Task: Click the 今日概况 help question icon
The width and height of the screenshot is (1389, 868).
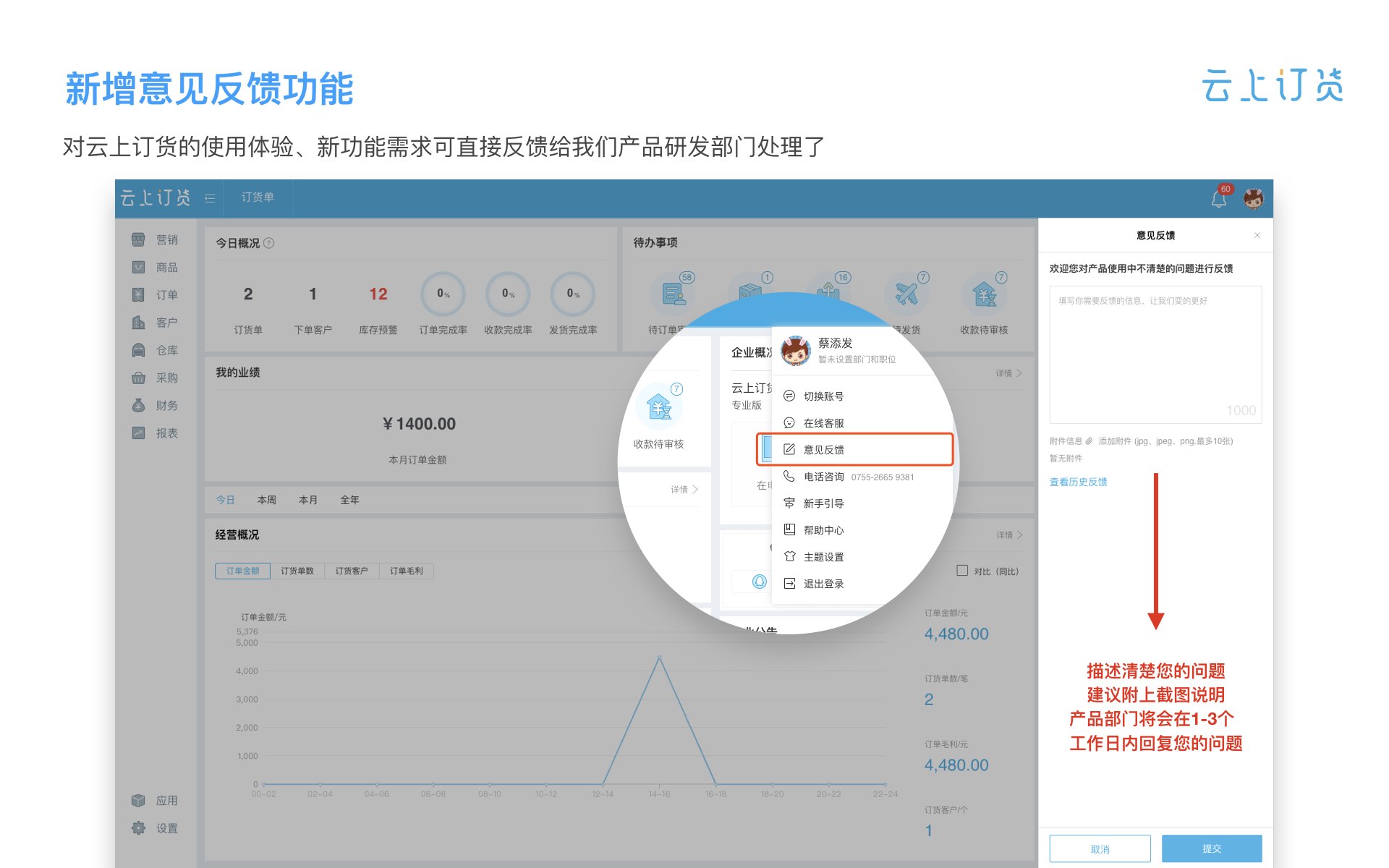Action: [x=269, y=243]
